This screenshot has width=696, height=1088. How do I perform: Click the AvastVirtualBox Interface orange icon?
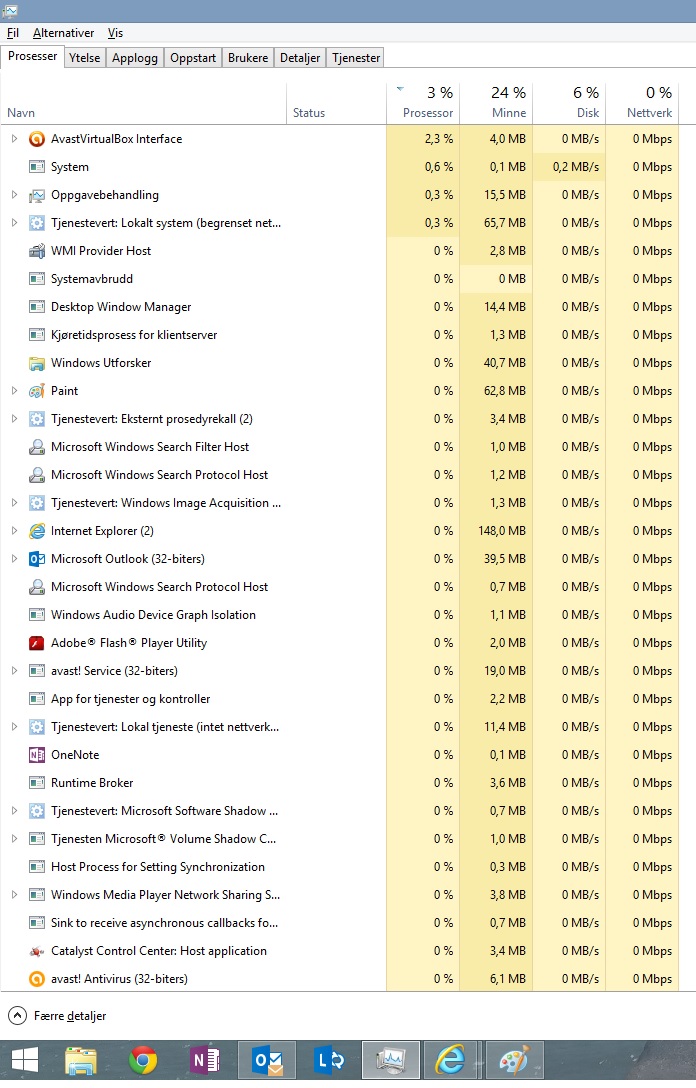coord(37,139)
